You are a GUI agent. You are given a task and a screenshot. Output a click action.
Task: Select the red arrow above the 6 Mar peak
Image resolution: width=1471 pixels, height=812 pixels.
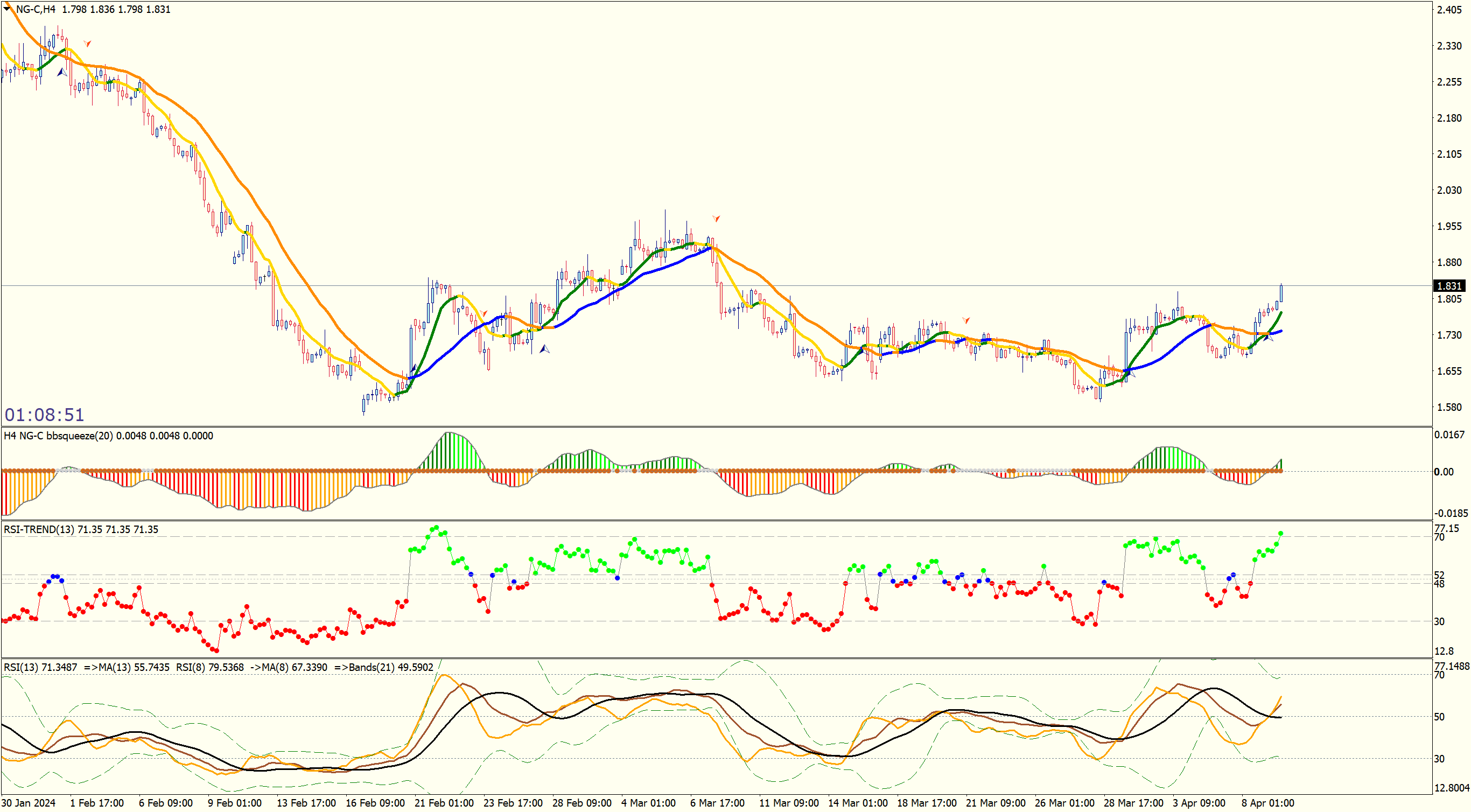[716, 219]
